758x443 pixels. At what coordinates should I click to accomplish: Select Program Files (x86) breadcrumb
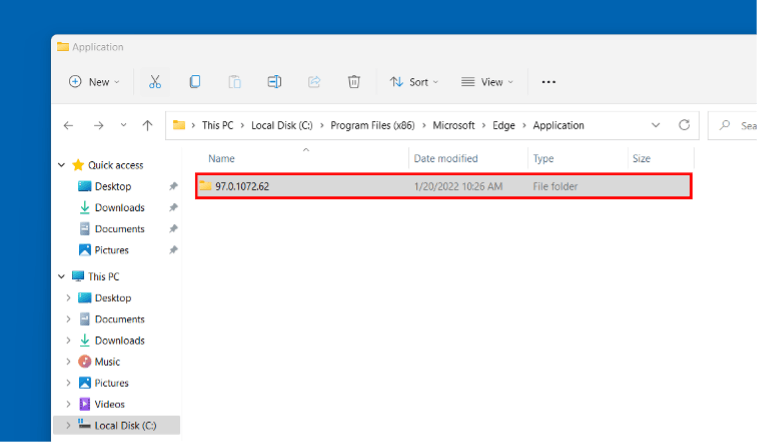point(372,125)
